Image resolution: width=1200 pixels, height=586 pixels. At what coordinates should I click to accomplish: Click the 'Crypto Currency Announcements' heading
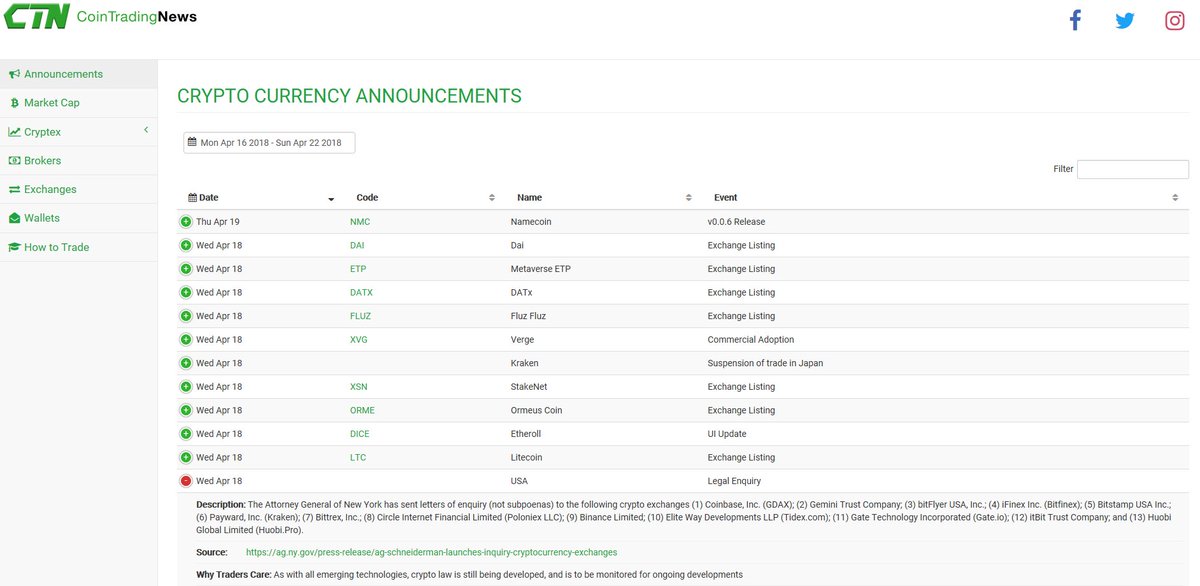[349, 96]
